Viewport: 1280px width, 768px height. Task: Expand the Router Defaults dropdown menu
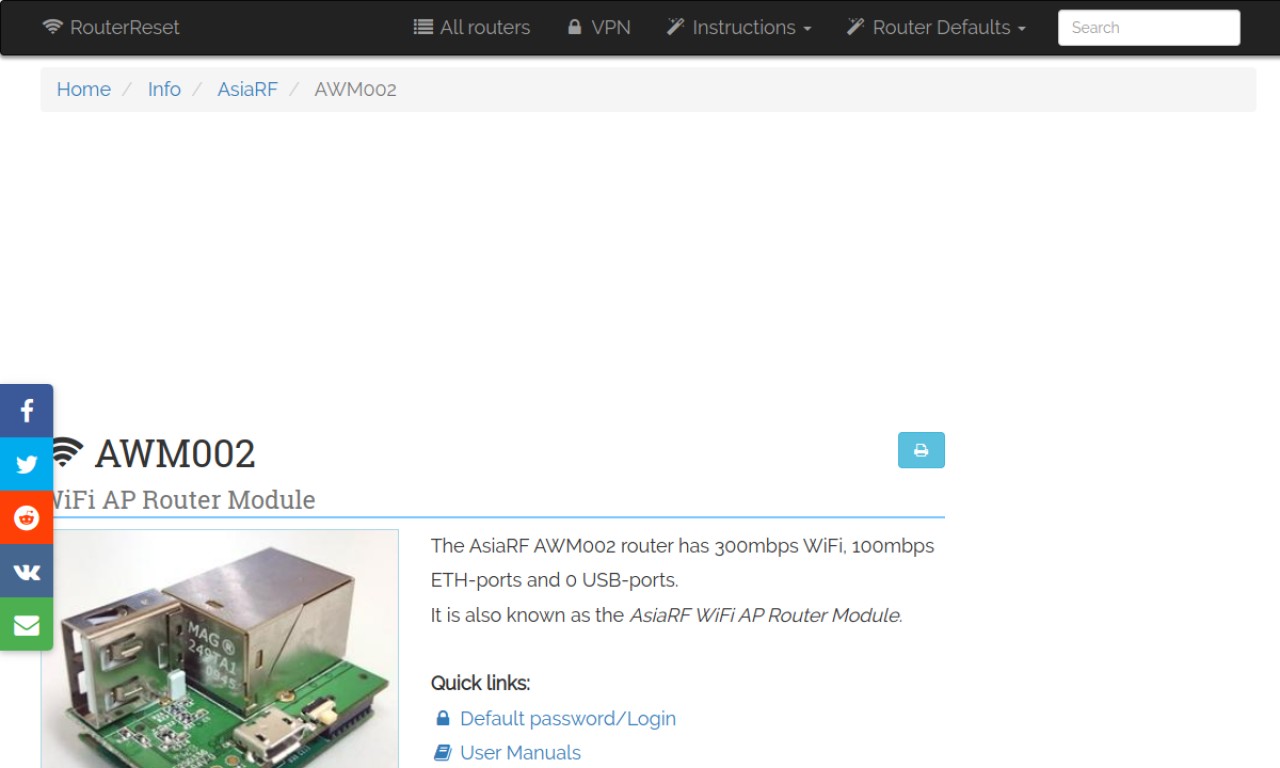click(937, 27)
